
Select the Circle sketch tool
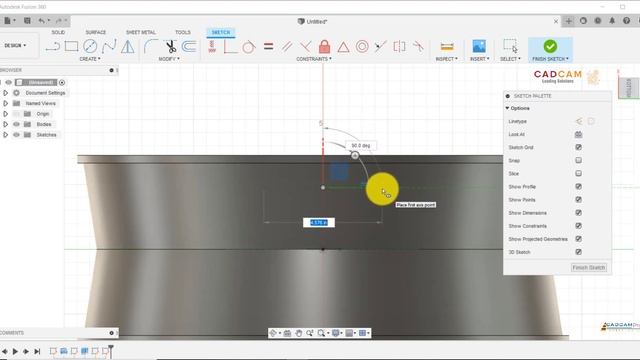(x=90, y=47)
